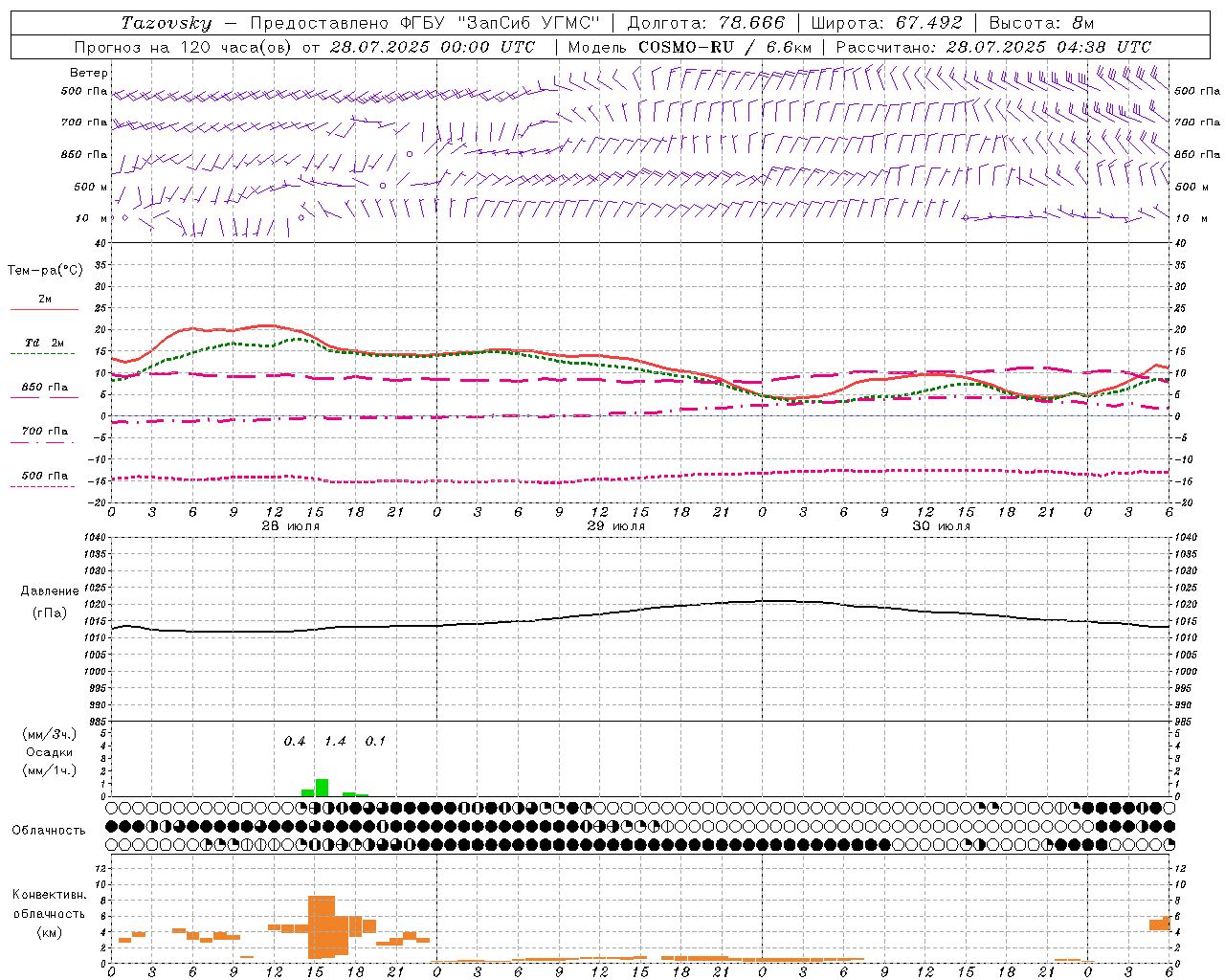1225x980 pixels.
Task: Select the Давление pressure label
Action: (49, 591)
